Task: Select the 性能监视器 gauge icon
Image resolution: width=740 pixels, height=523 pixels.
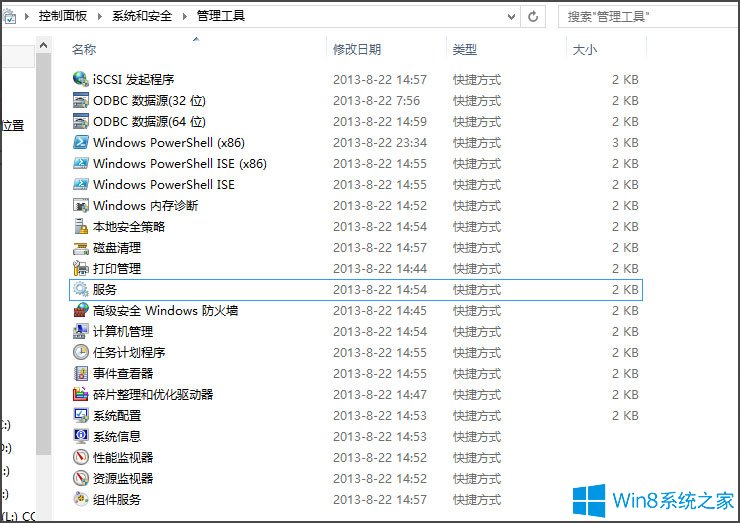Action: [81, 457]
